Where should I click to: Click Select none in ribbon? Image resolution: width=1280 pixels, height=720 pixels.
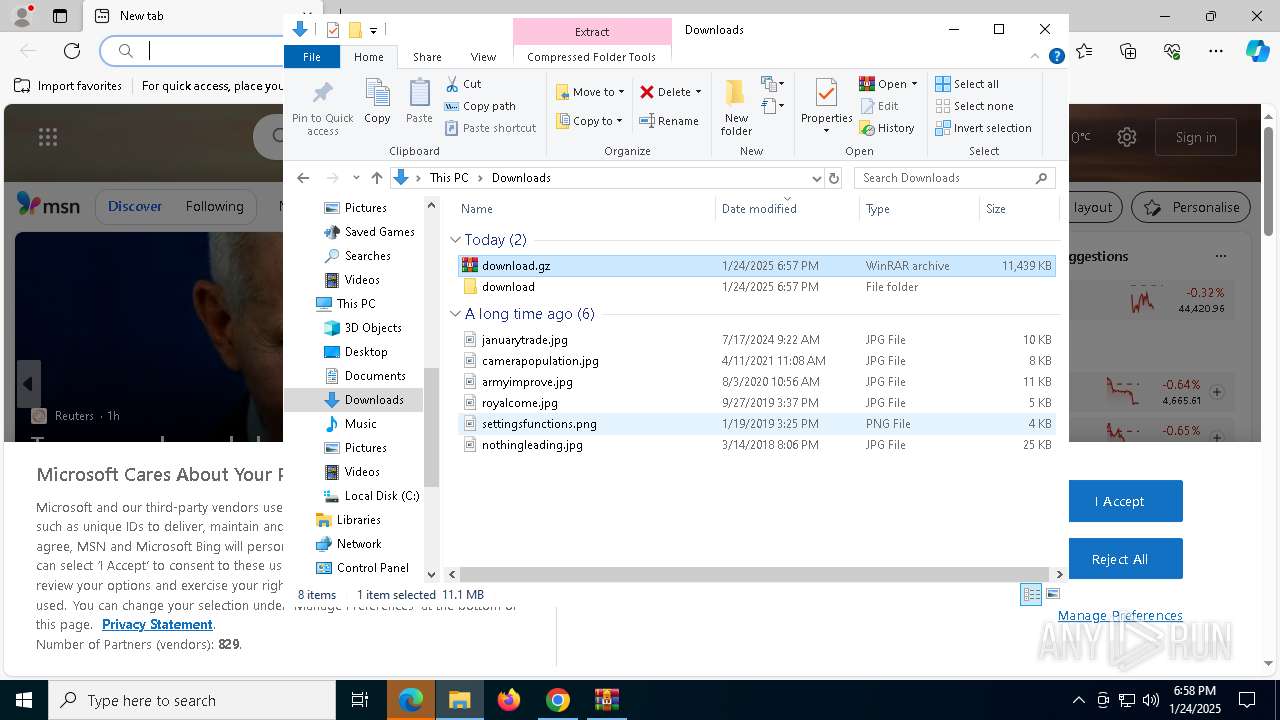click(974, 106)
